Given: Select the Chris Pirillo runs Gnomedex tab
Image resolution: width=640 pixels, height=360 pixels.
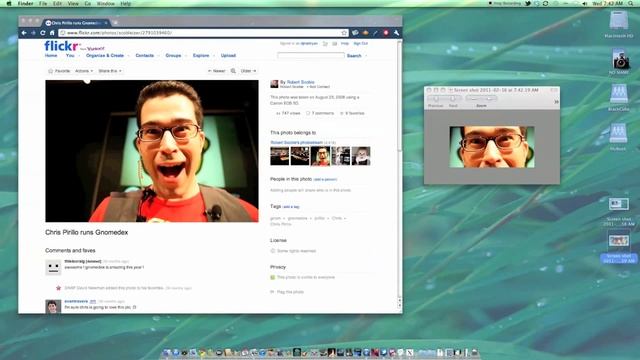Looking at the screenshot, I should (x=76, y=23).
